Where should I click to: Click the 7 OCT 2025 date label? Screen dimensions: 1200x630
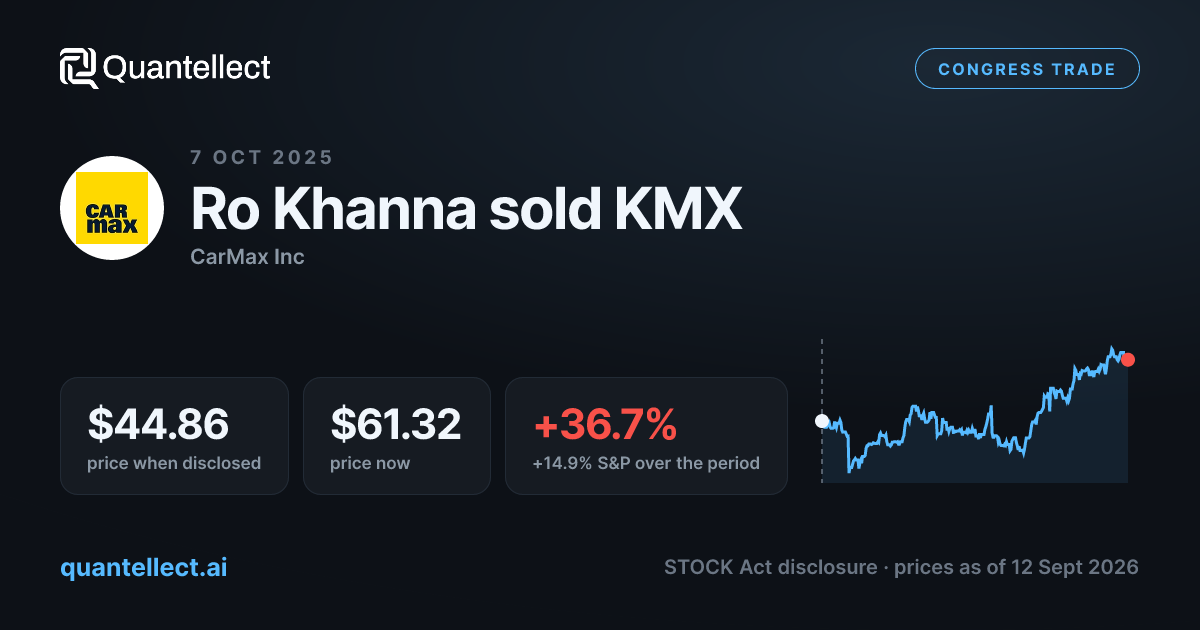[x=262, y=157]
